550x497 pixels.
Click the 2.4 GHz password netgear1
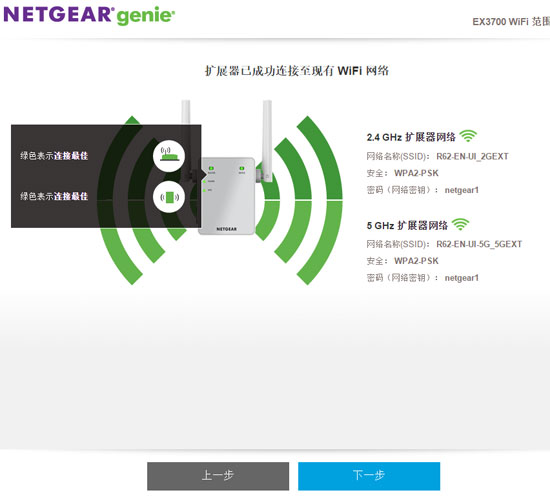click(x=462, y=190)
